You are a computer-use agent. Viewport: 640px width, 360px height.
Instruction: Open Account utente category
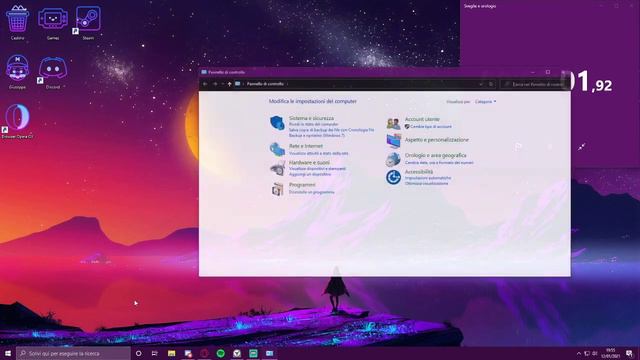(x=422, y=119)
